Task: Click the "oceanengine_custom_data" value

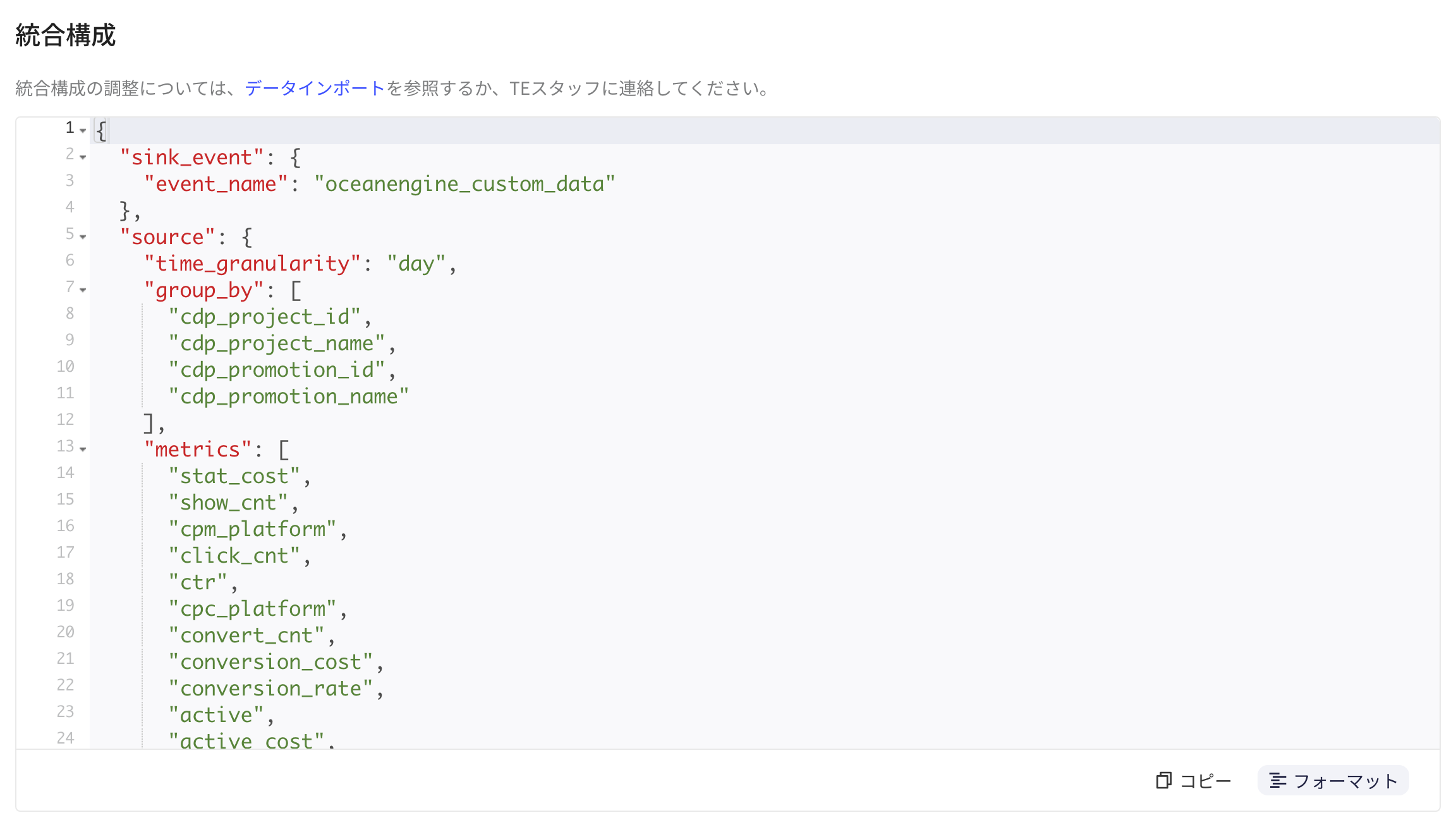Action: [464, 184]
